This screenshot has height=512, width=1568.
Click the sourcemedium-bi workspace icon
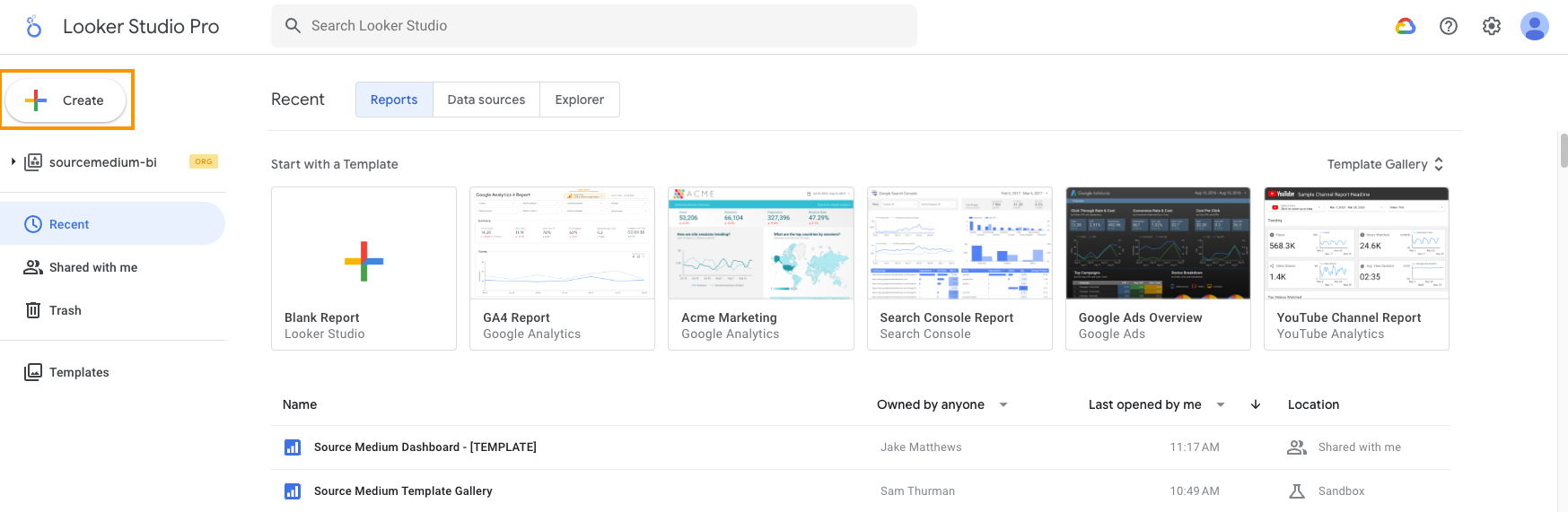[x=33, y=162]
